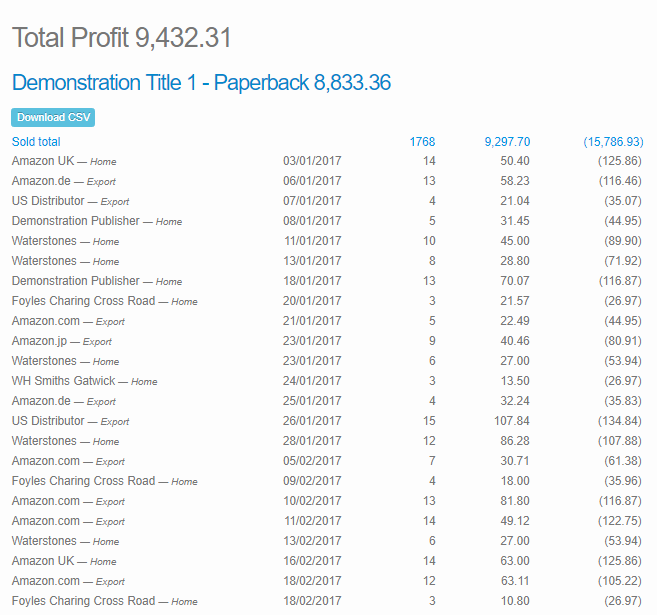Image resolution: width=657 pixels, height=615 pixels.
Task: Click the amount 50.40
Action: [x=515, y=161]
